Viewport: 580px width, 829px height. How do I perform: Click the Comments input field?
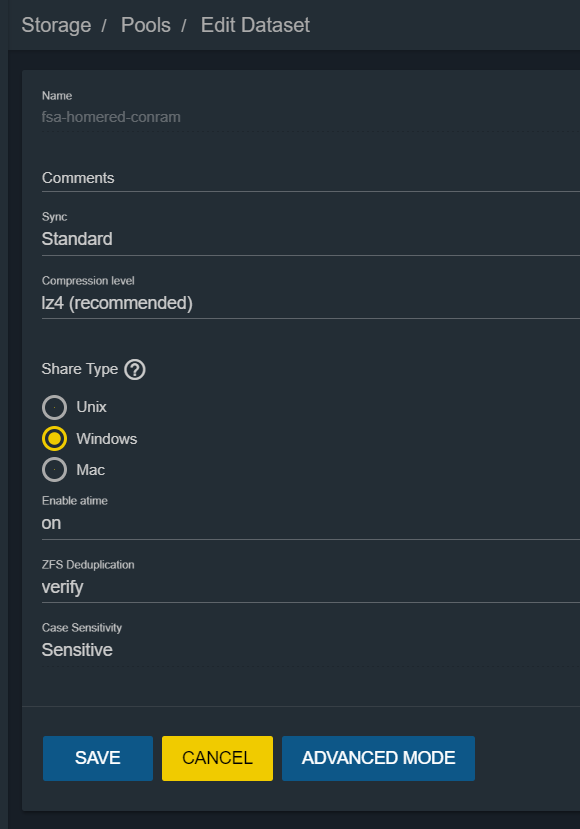tap(311, 178)
